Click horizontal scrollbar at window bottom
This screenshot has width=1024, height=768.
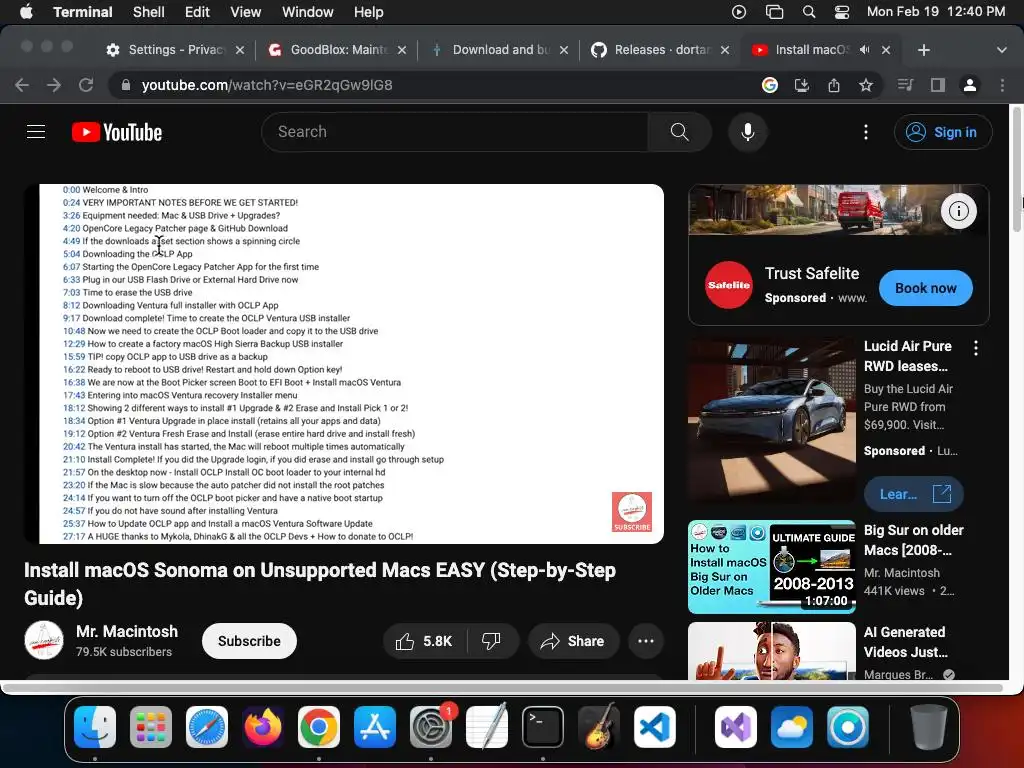tap(503, 688)
